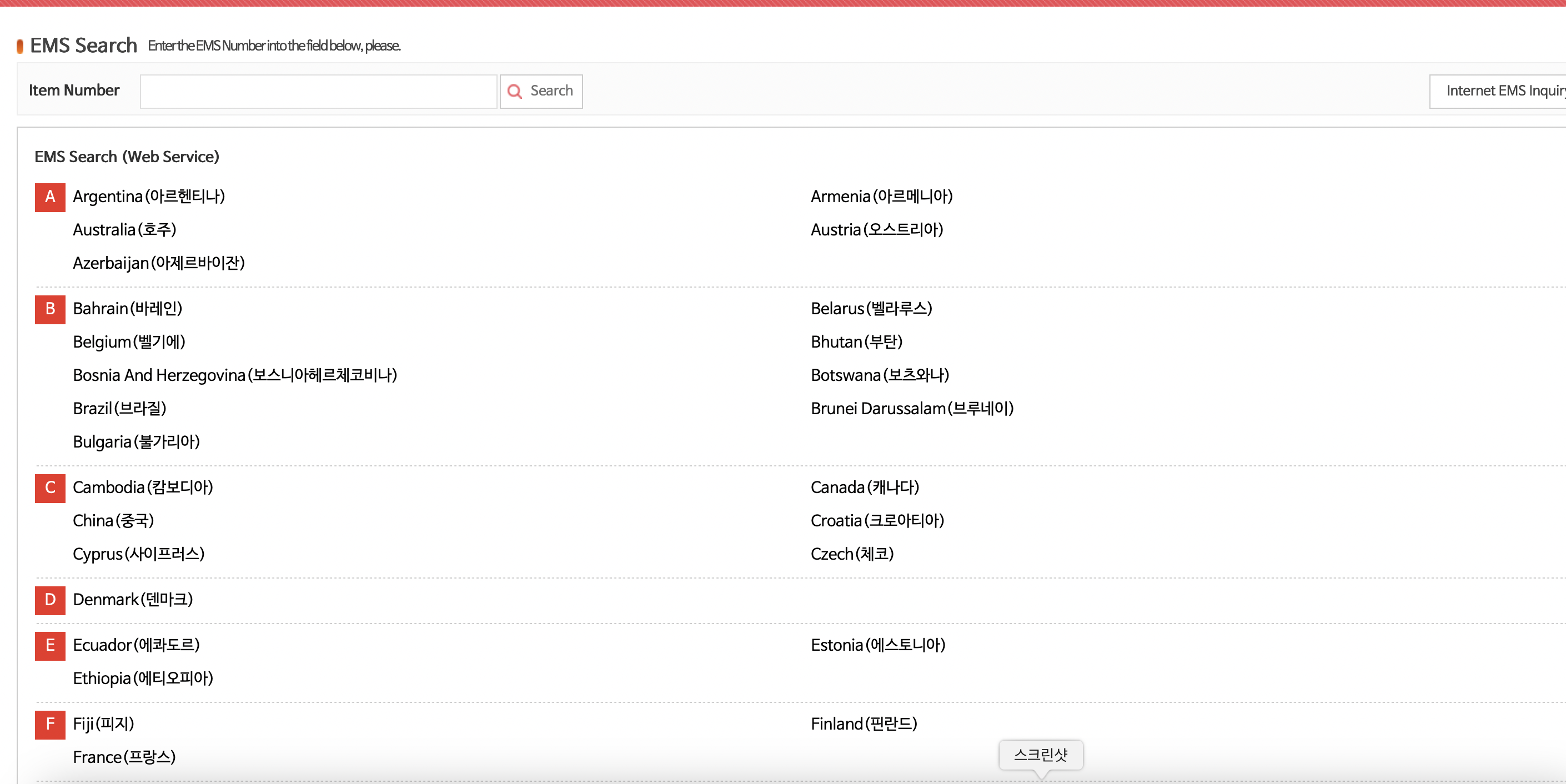Choose Bosnia And Herzegovina link

(234, 375)
